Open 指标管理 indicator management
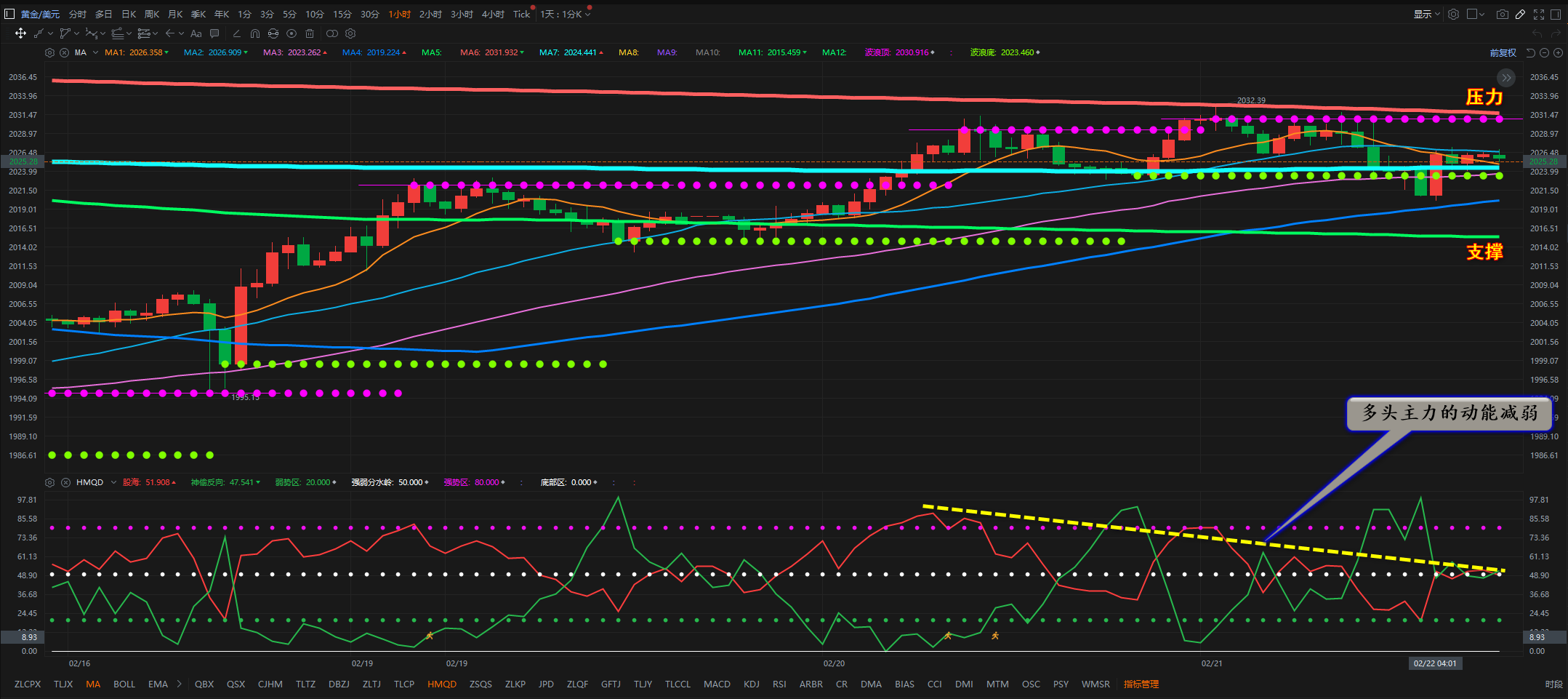 [x=1141, y=684]
